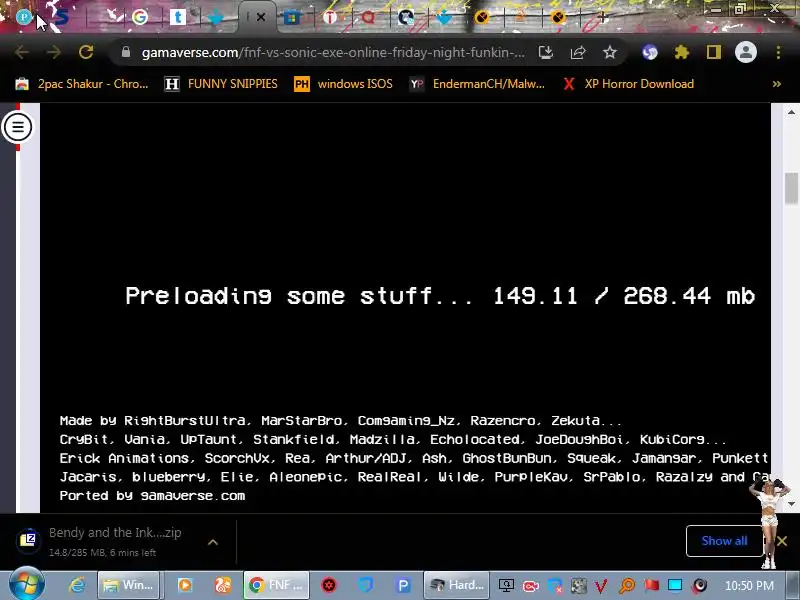The width and height of the screenshot is (800, 600).
Task: Click the 'Made by RightBurstUltra' credits line
Action: [340, 420]
